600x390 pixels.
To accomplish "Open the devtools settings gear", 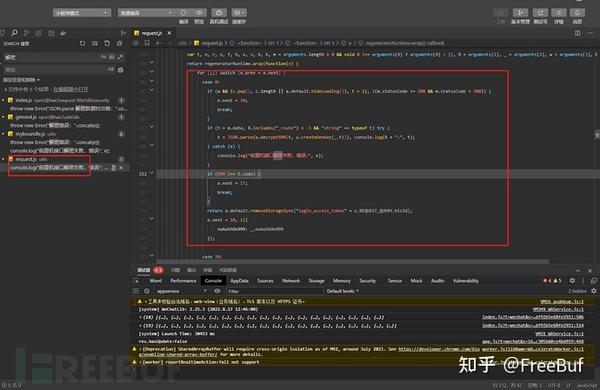I will (x=572, y=281).
